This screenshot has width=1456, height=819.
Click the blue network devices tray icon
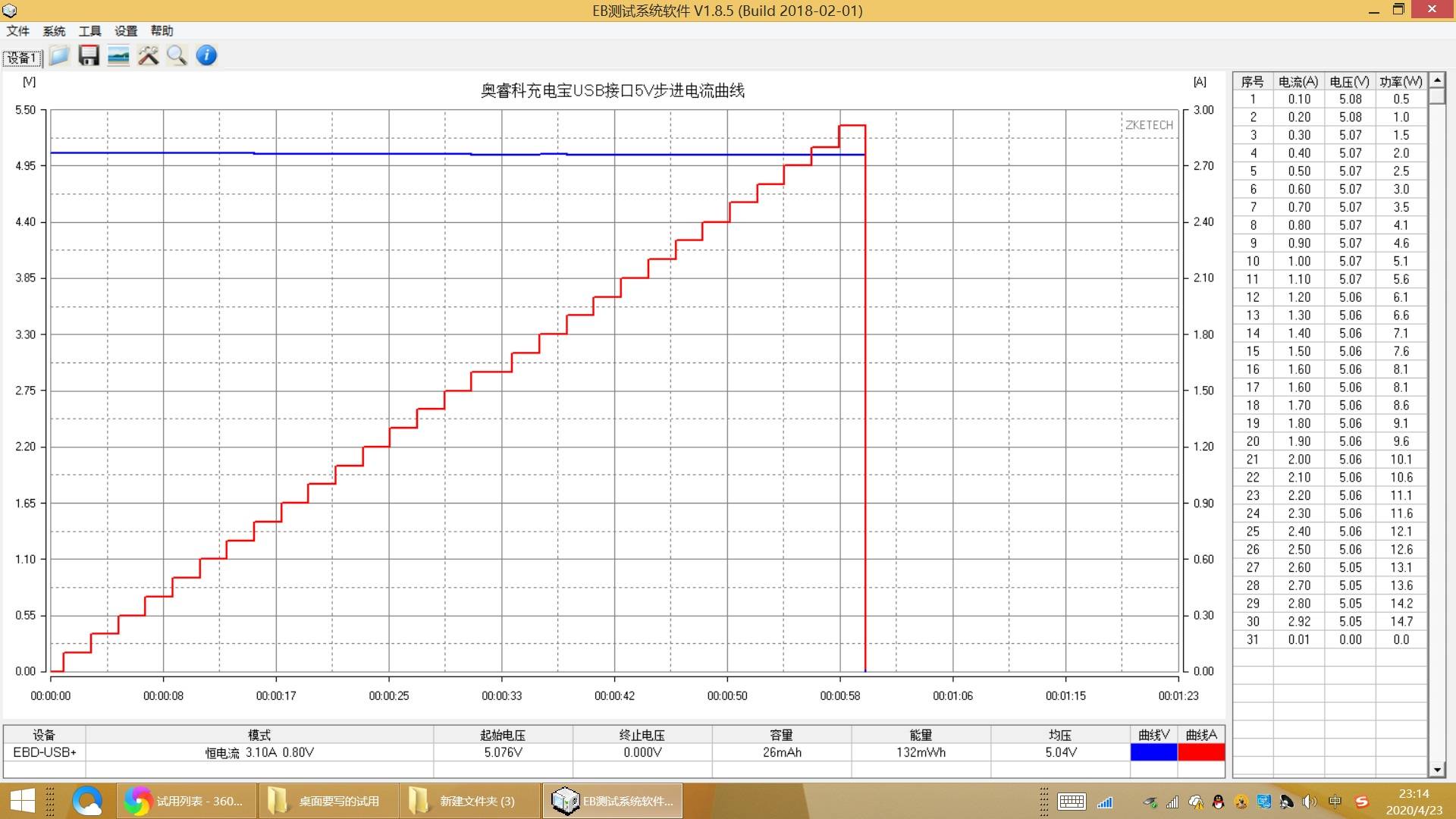(1263, 802)
